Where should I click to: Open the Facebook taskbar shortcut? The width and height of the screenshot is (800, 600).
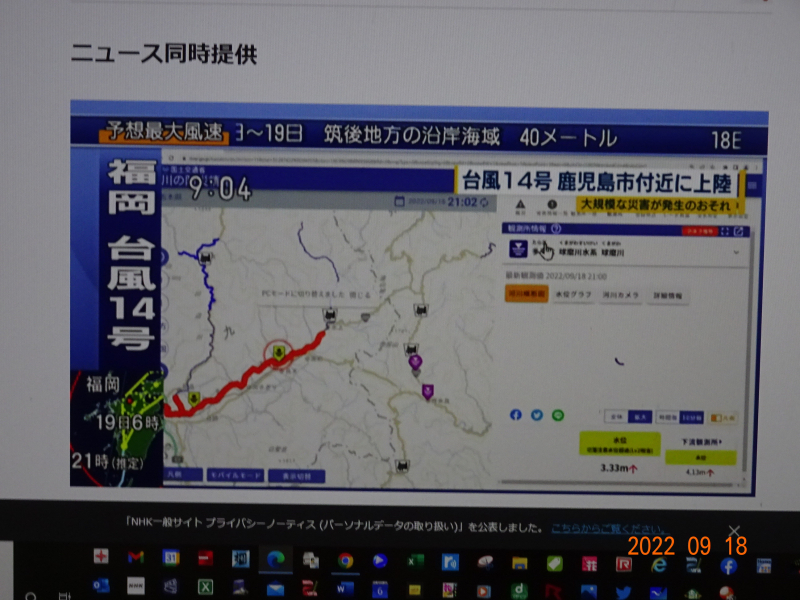click(x=728, y=565)
